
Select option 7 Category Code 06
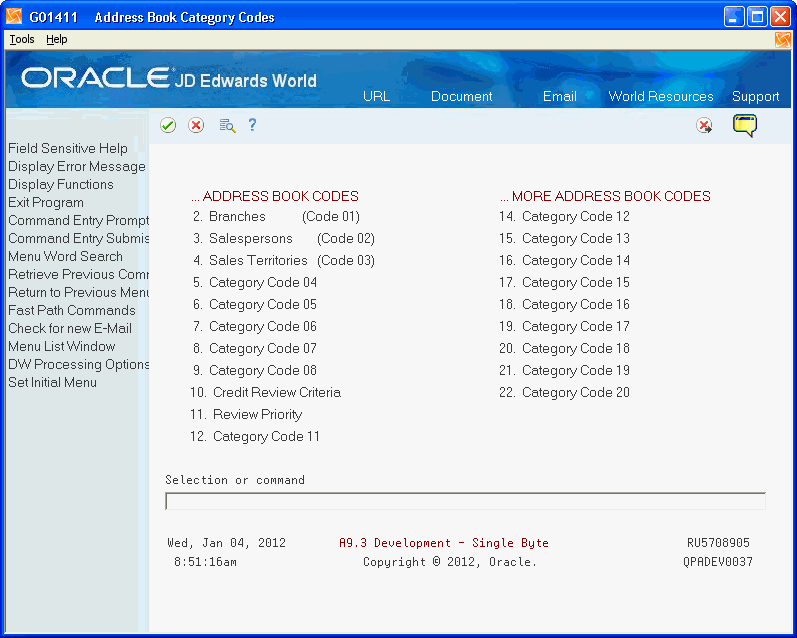click(255, 326)
